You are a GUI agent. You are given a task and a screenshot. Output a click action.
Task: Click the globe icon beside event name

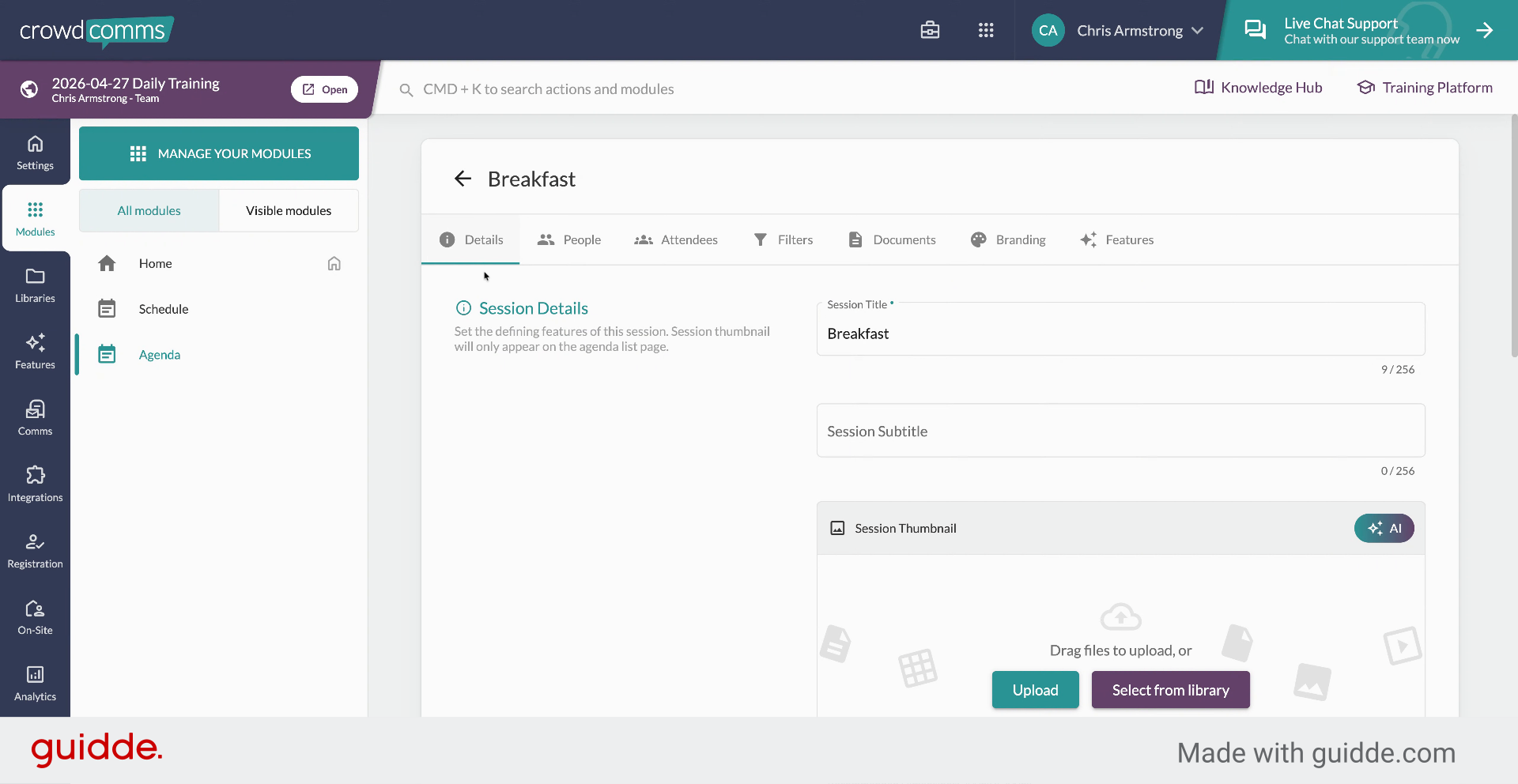29,89
